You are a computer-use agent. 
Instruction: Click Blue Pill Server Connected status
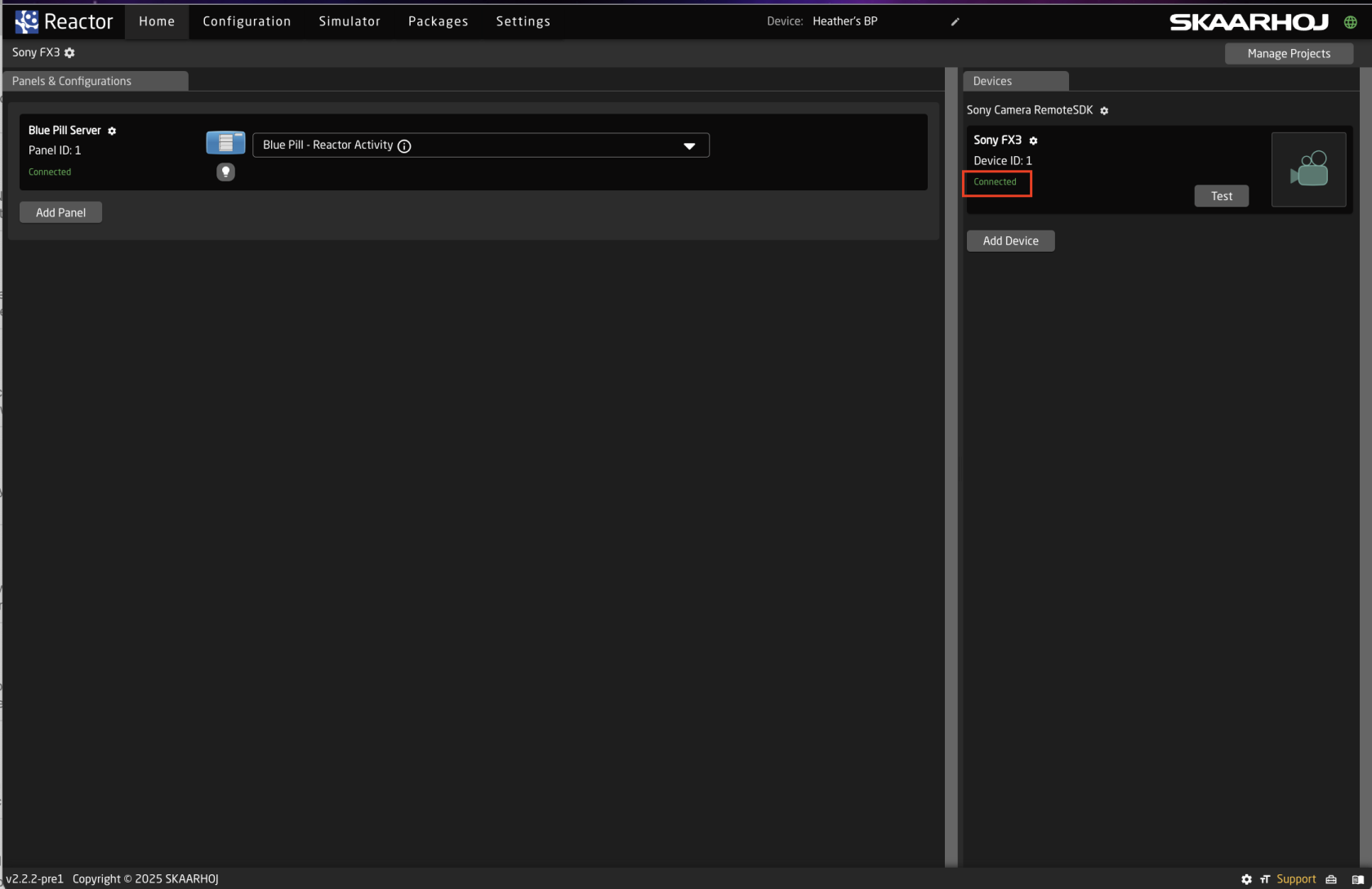coord(50,172)
